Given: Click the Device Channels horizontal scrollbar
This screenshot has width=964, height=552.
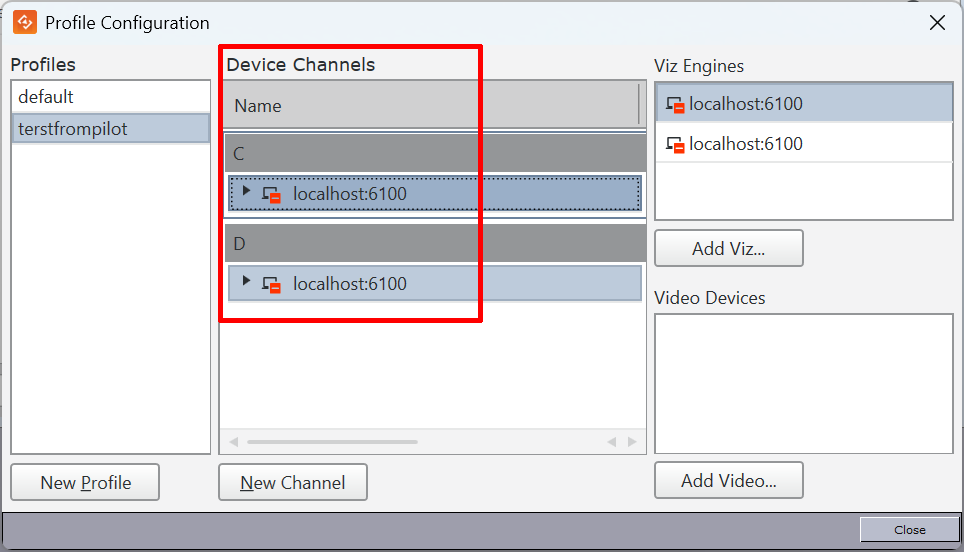Looking at the screenshot, I should [x=332, y=441].
